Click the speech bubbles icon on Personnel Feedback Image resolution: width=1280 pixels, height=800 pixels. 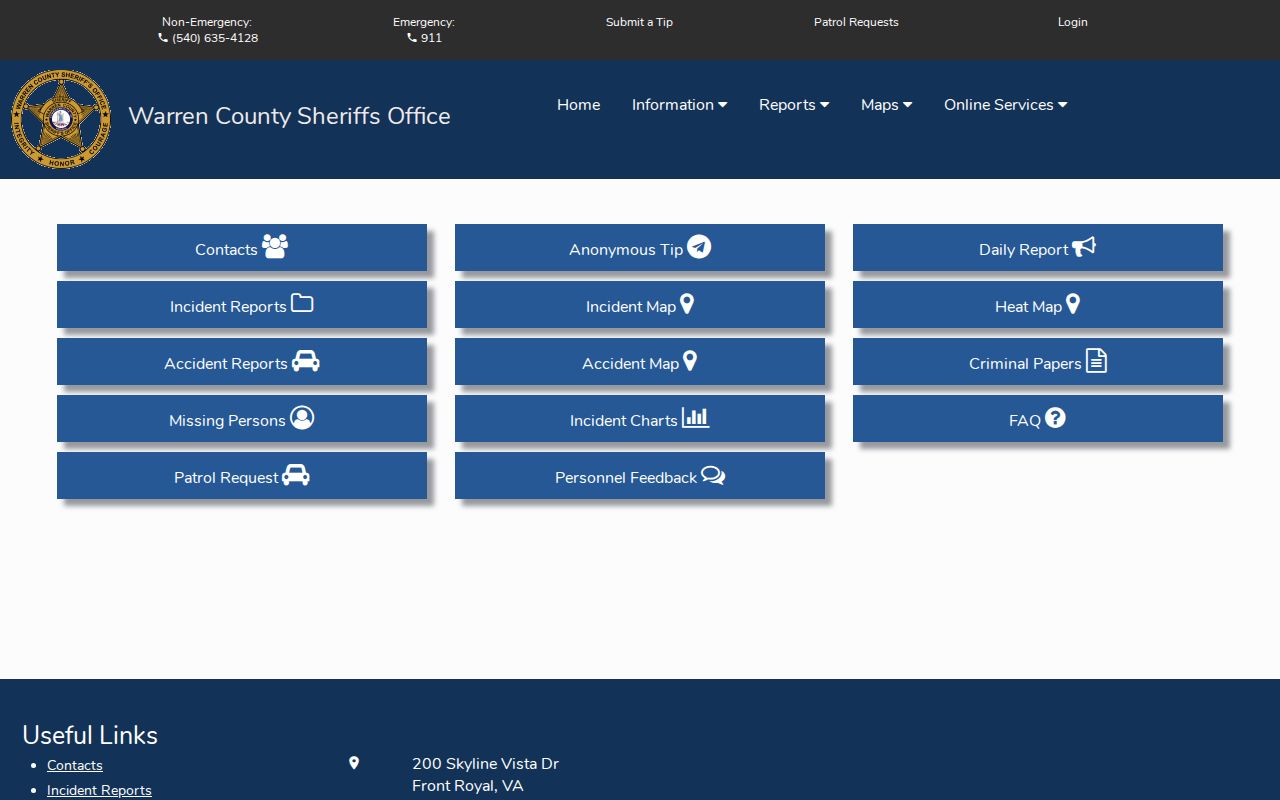click(x=713, y=475)
